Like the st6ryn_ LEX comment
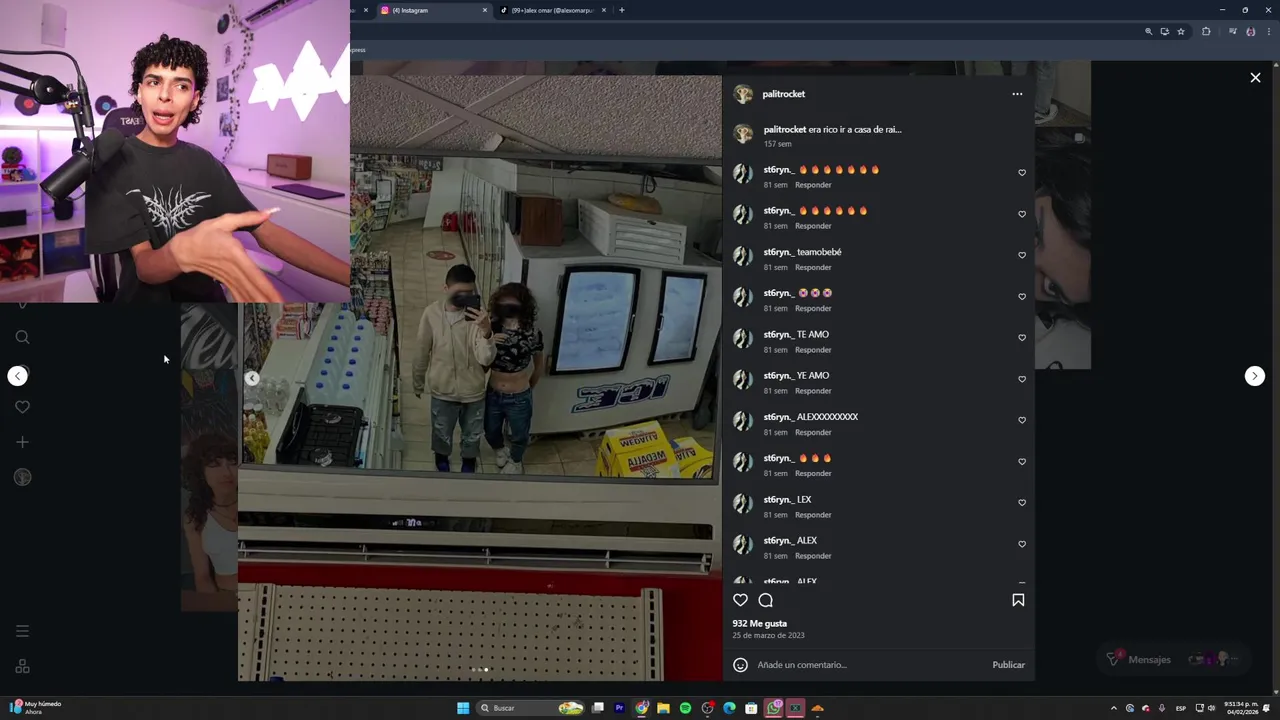 [x=1022, y=503]
